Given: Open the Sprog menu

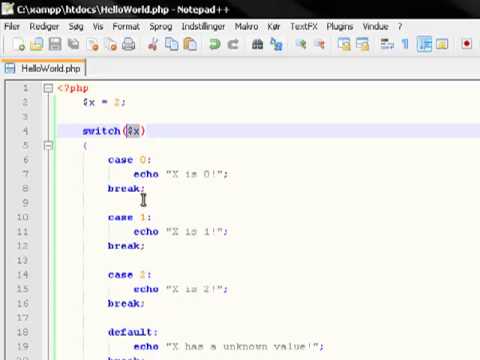Looking at the screenshot, I should [161, 27].
